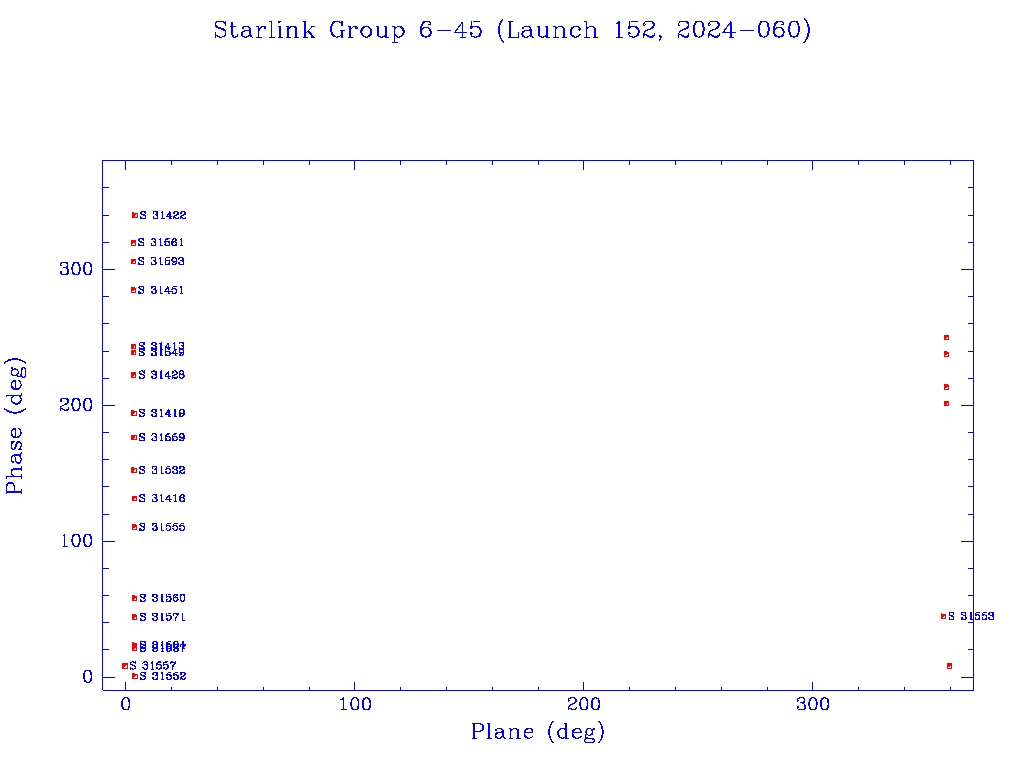The height and width of the screenshot is (768, 1024).
Task: Click the "300" tick label on Phase axis
Action: pyautogui.click(x=77, y=269)
